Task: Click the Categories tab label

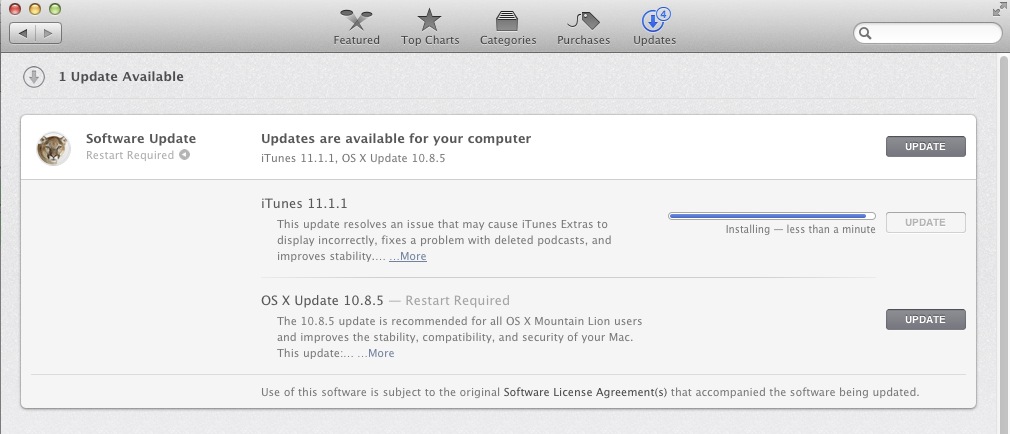Action: pyautogui.click(x=508, y=40)
